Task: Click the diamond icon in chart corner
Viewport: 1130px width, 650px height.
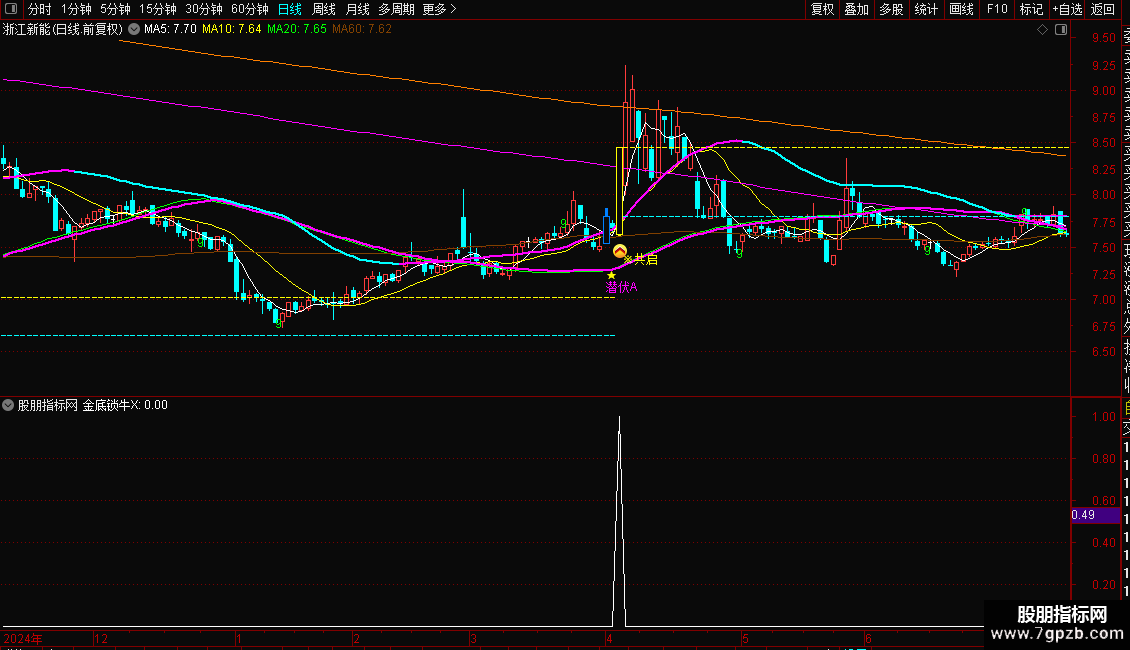Action: (x=1042, y=30)
